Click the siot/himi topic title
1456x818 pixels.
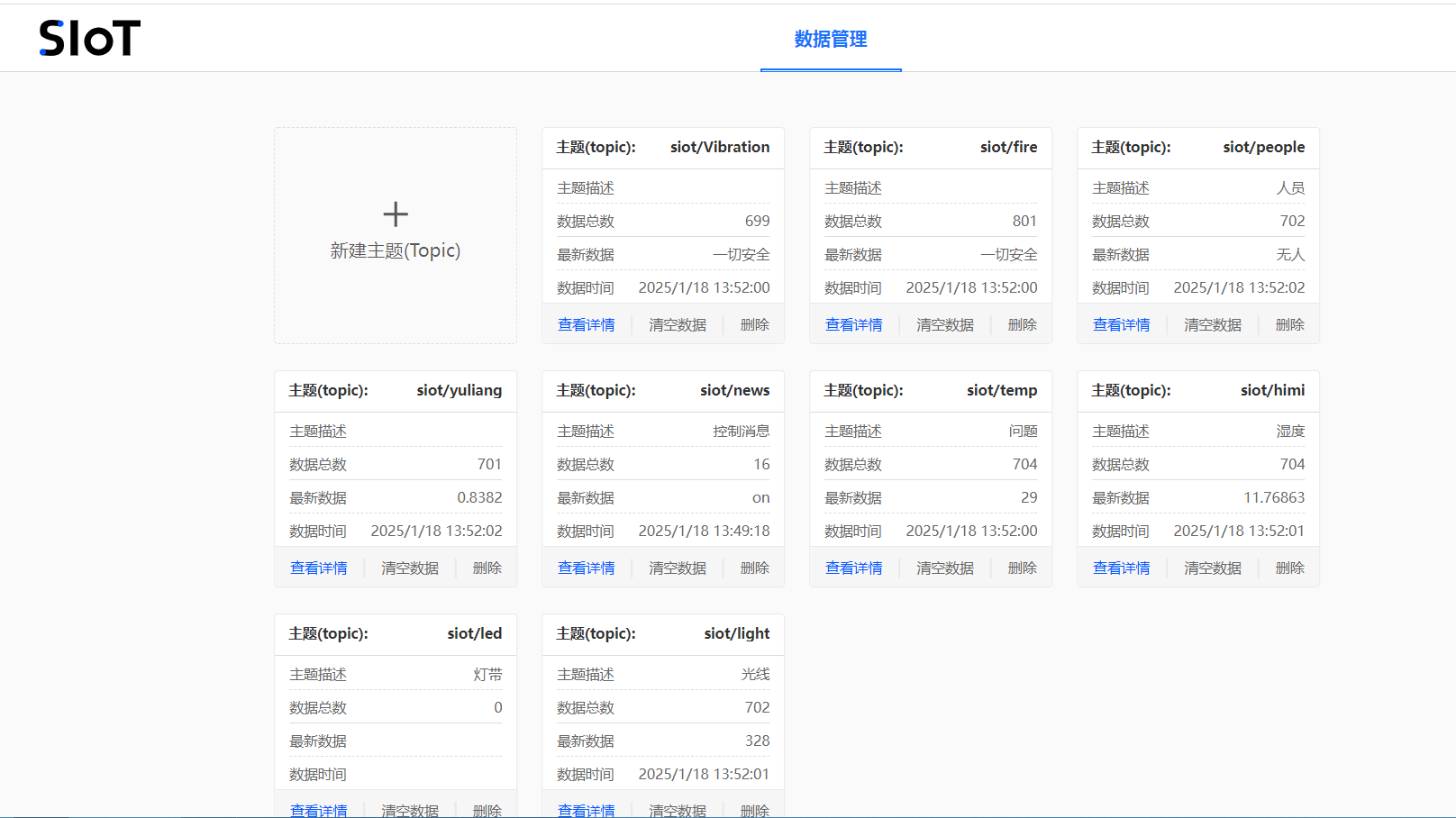click(1272, 390)
